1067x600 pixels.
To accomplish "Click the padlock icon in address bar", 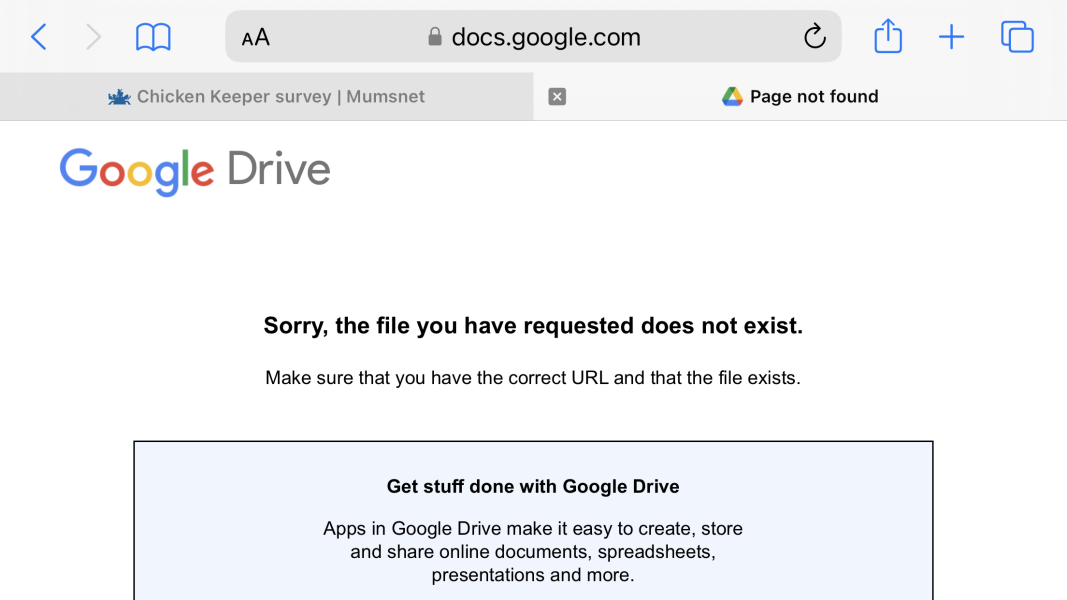I will (435, 37).
